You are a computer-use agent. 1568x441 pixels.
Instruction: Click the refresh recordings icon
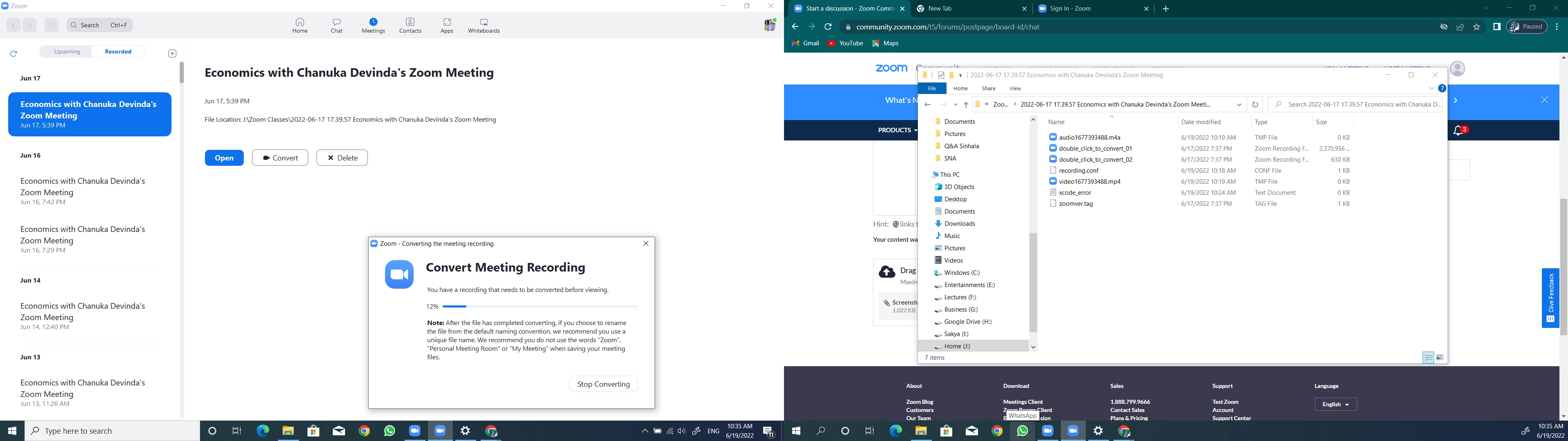(x=13, y=53)
